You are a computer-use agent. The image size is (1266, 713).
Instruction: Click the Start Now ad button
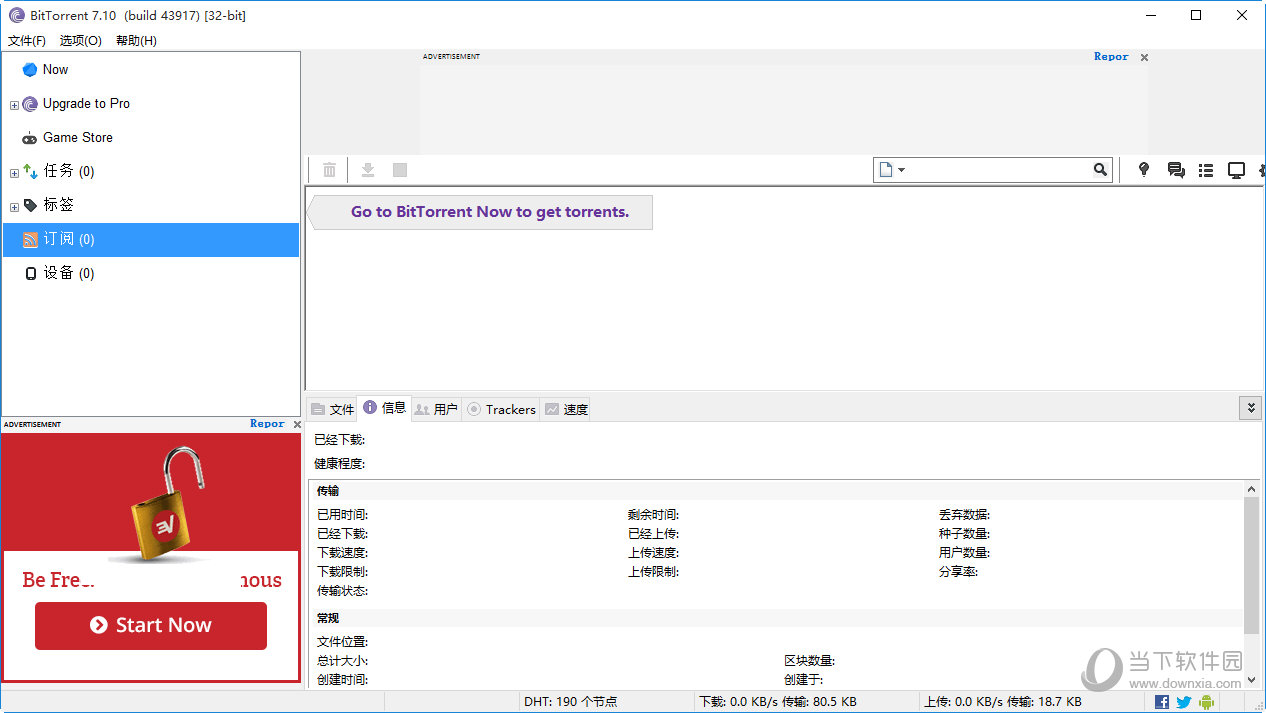point(151,625)
